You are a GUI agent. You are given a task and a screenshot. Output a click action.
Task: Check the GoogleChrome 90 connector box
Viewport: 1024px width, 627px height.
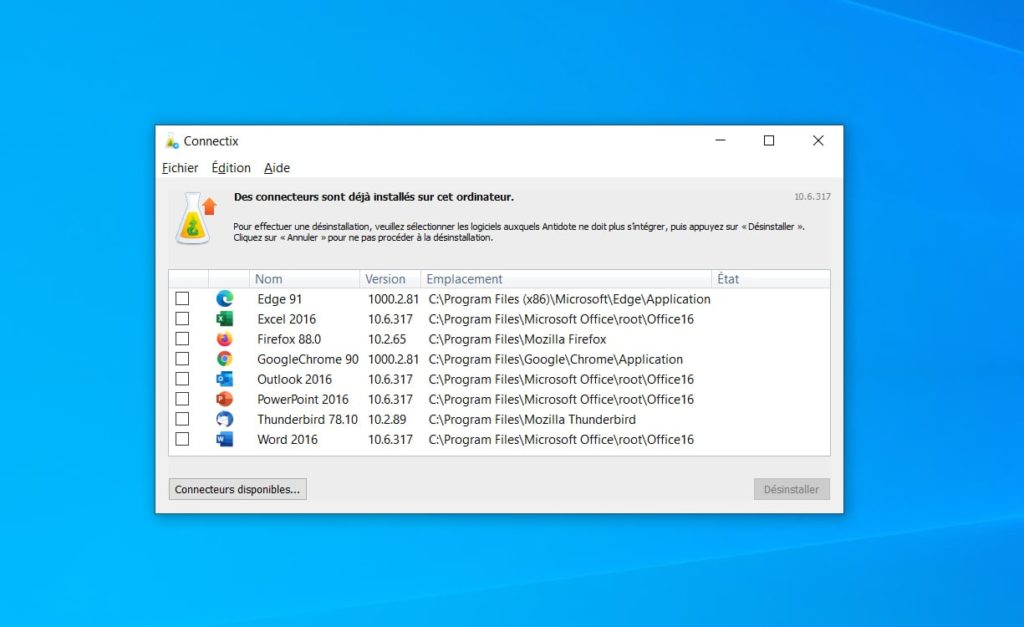(182, 359)
